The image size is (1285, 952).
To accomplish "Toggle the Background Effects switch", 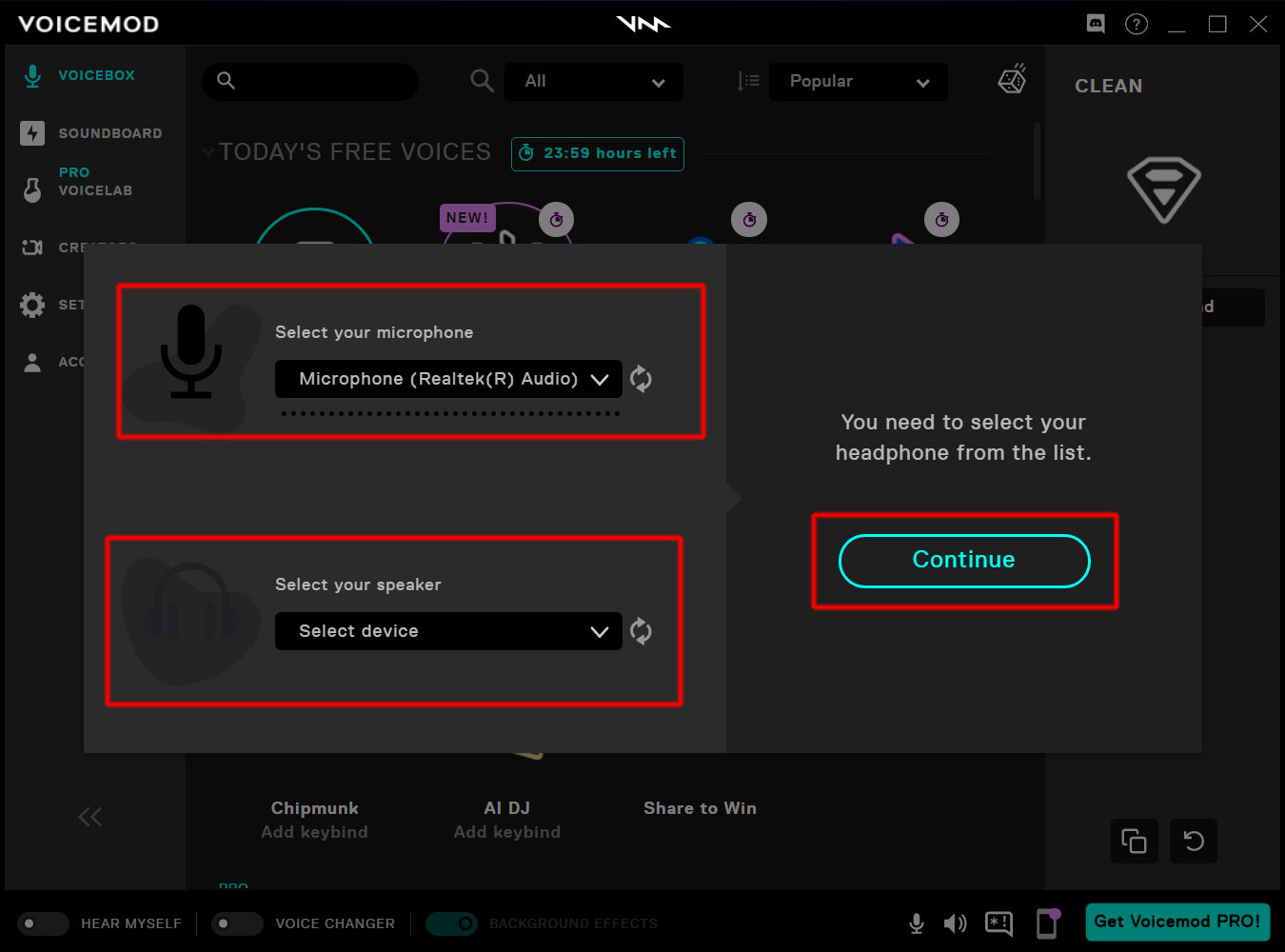I will click(451, 923).
